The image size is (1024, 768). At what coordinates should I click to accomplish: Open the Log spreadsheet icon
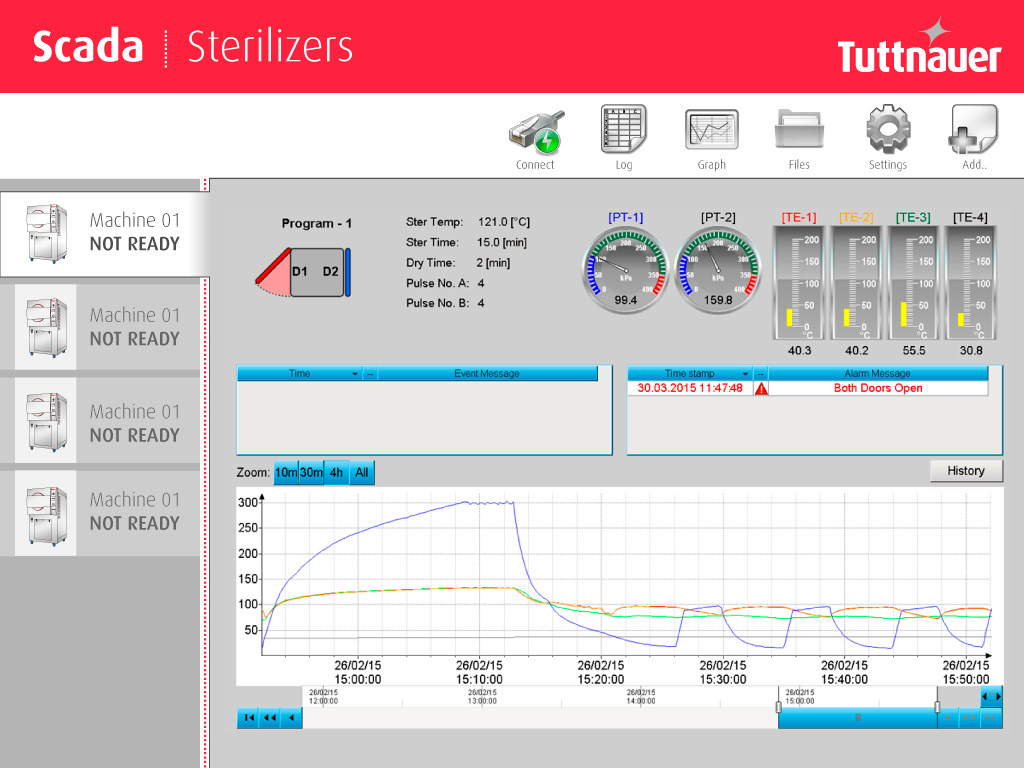(x=623, y=129)
